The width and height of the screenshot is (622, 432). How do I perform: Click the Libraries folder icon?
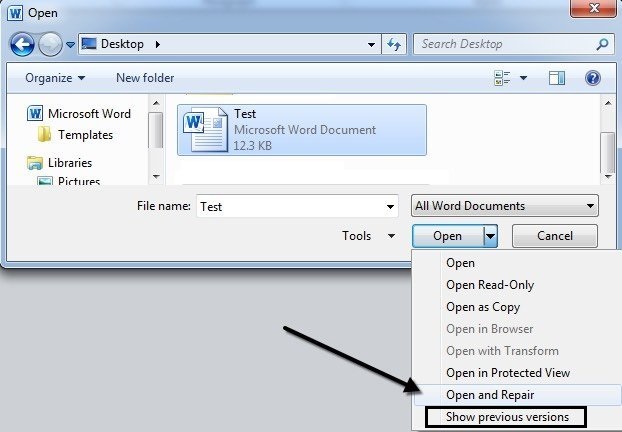click(x=35, y=163)
